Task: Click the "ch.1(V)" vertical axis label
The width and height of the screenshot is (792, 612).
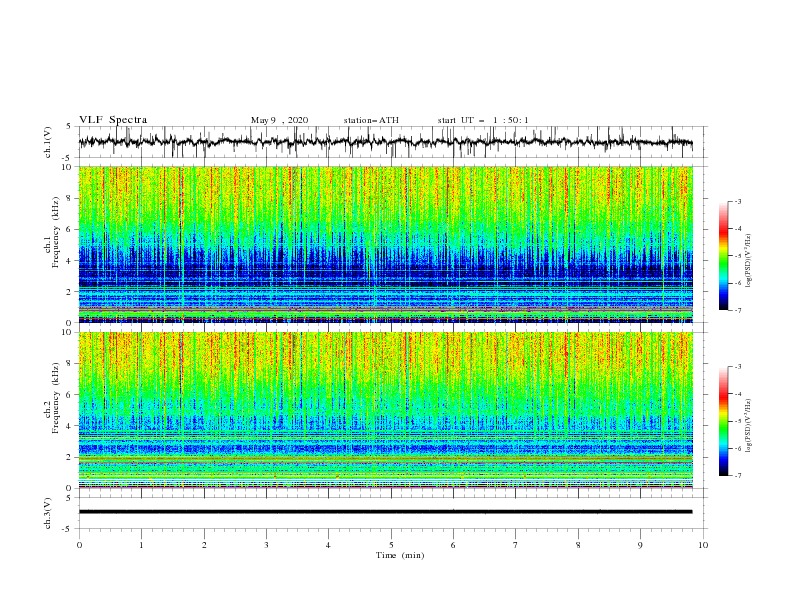Action: (x=48, y=142)
